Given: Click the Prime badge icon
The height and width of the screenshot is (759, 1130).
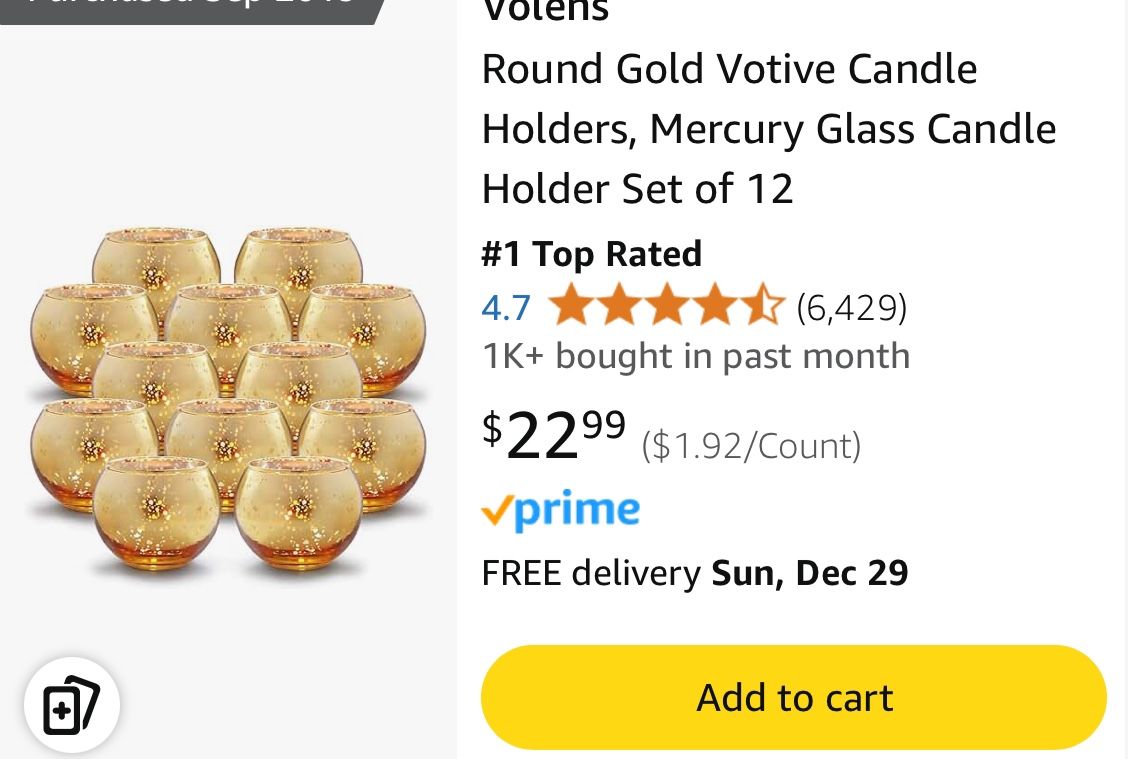Looking at the screenshot, I should coord(560,510).
